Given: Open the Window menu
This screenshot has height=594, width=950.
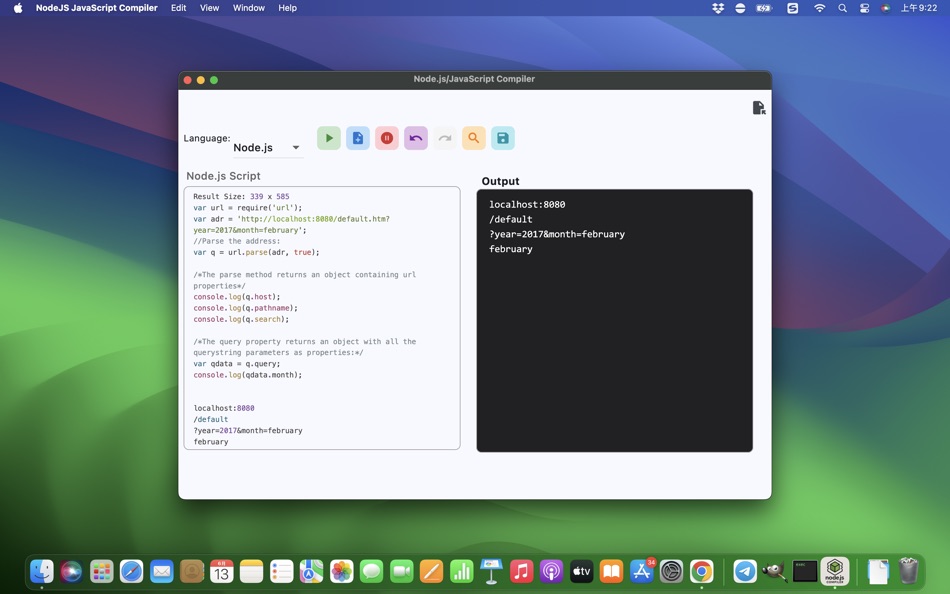Looking at the screenshot, I should coord(249,8).
